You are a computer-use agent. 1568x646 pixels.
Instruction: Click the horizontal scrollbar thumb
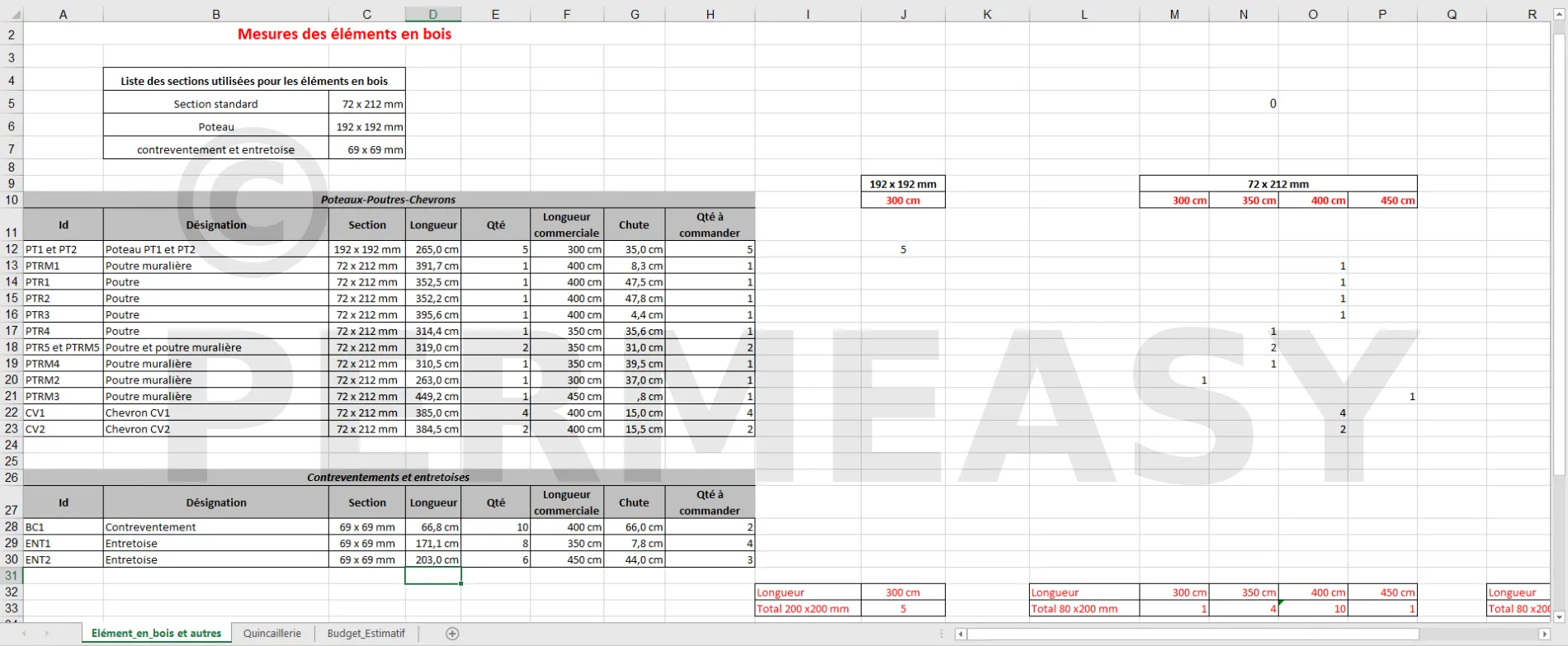[1192, 634]
